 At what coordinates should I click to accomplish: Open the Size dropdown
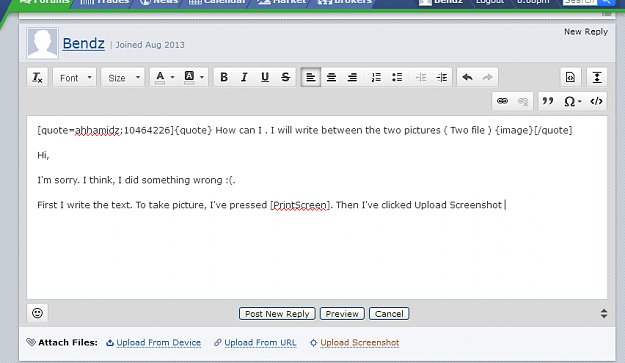123,77
